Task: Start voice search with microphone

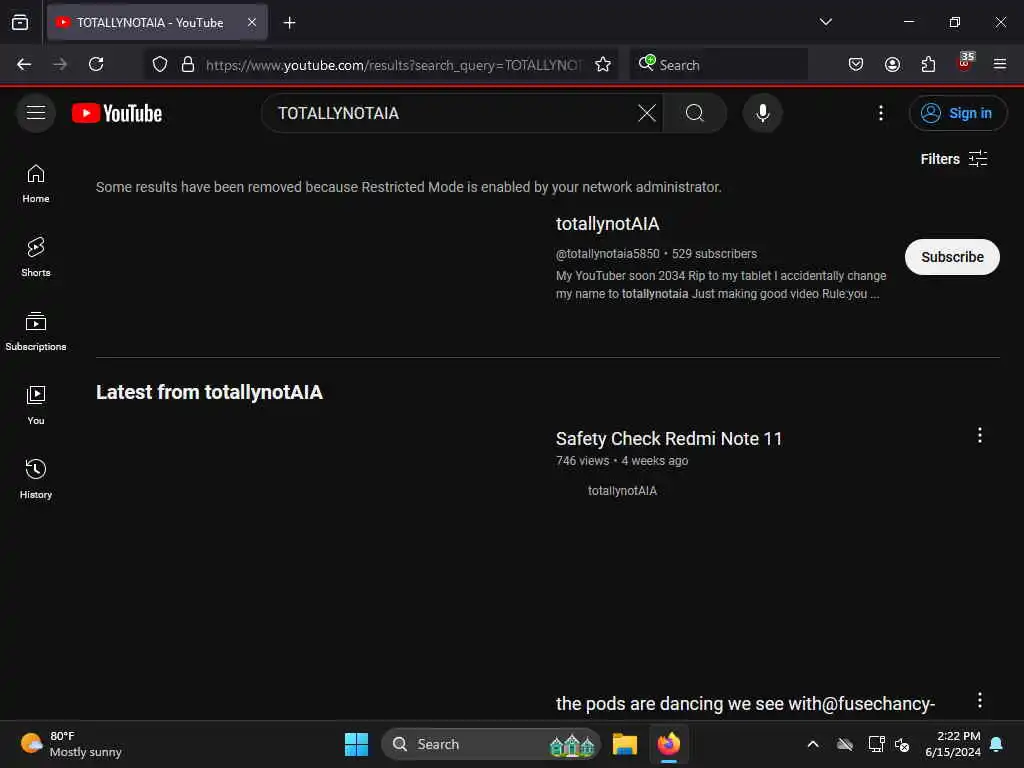Action: tap(762, 113)
